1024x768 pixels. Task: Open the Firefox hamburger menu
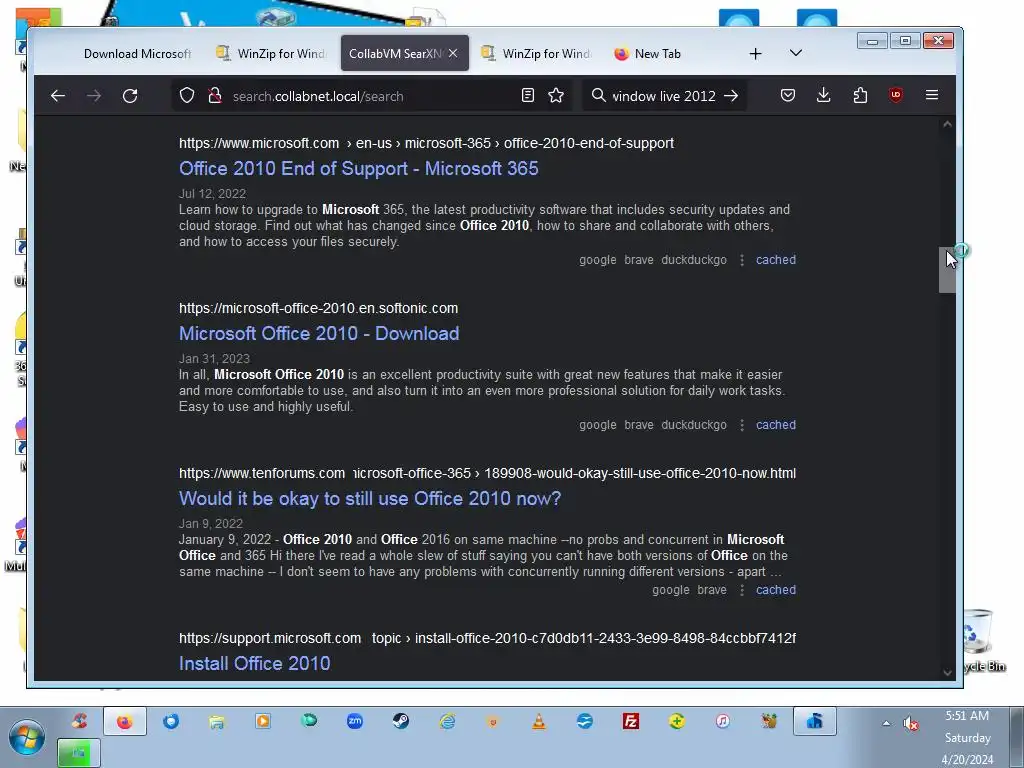click(x=932, y=95)
